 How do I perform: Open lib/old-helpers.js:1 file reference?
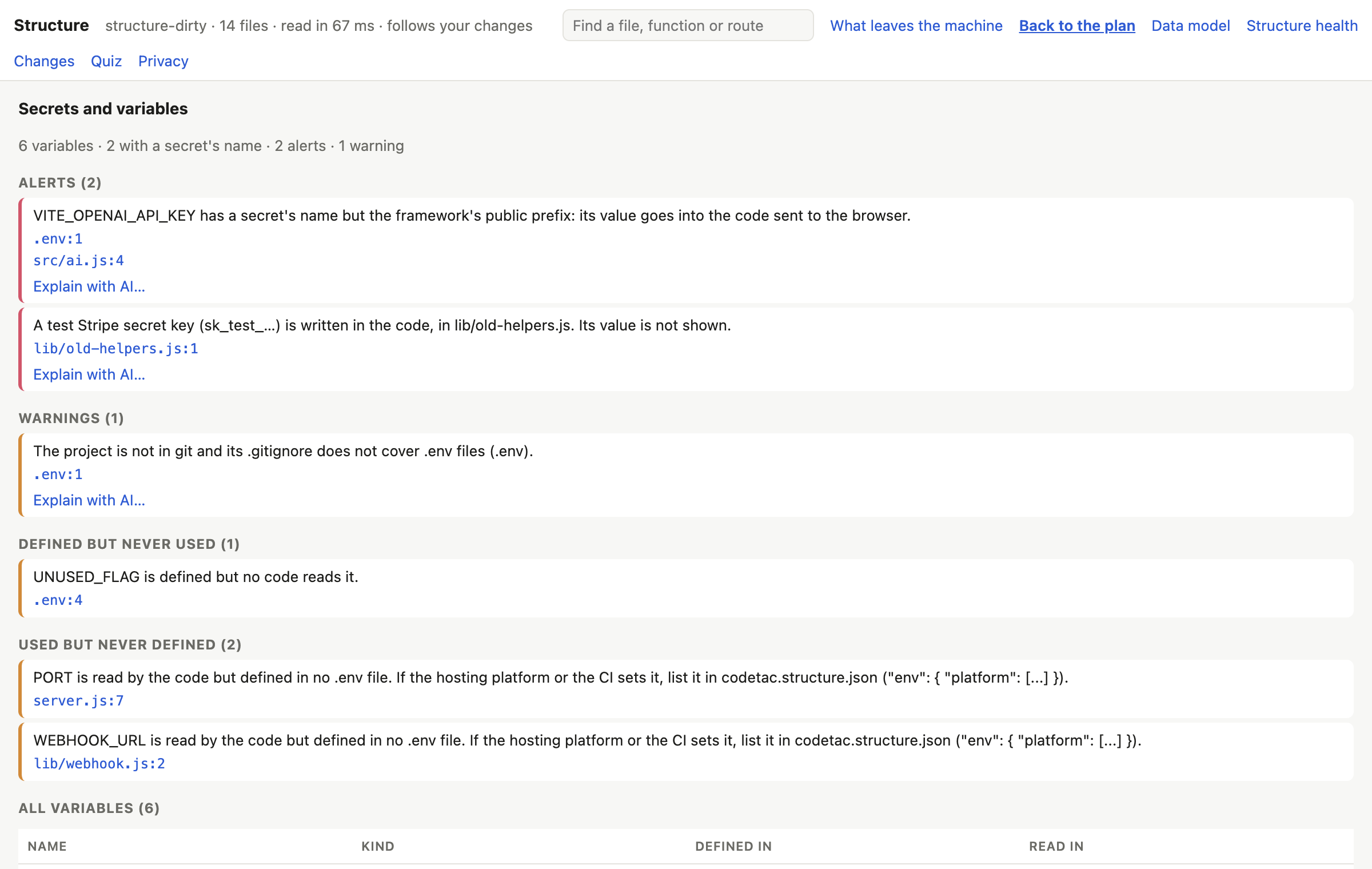pyautogui.click(x=116, y=348)
